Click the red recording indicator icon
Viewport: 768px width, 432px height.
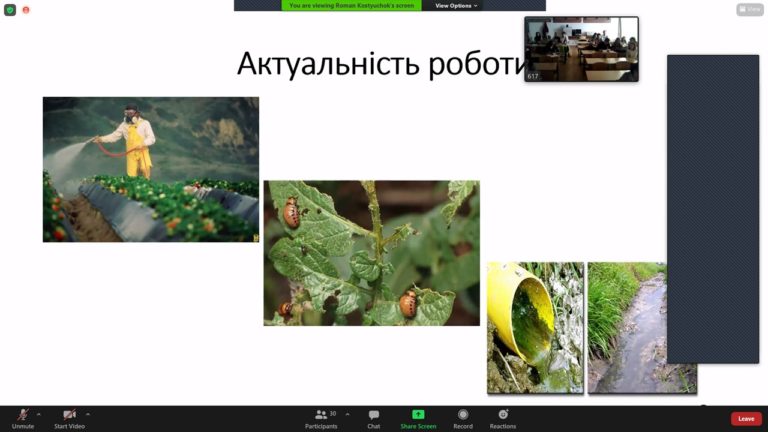pyautogui.click(x=26, y=10)
